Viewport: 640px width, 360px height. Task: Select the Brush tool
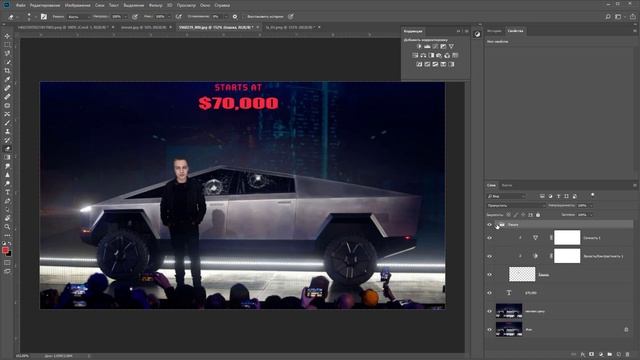pos(7,123)
